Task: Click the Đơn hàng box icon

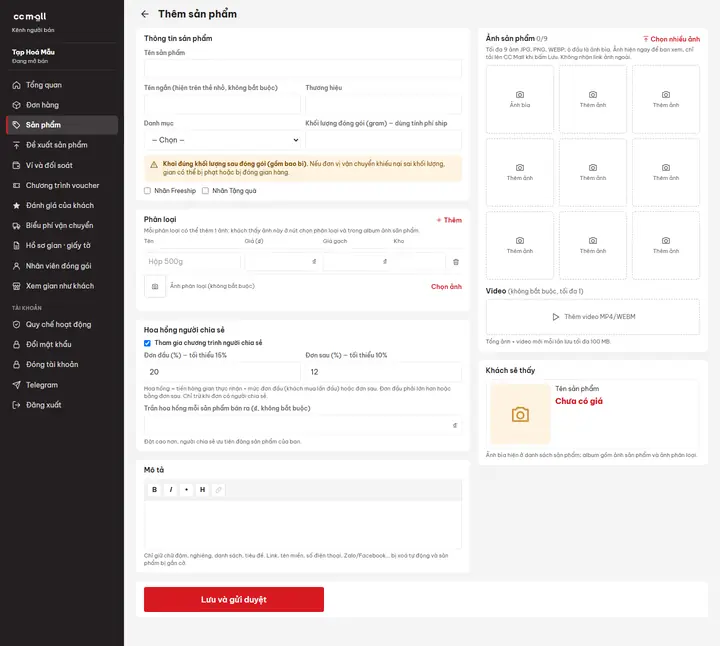Action: click(x=17, y=105)
